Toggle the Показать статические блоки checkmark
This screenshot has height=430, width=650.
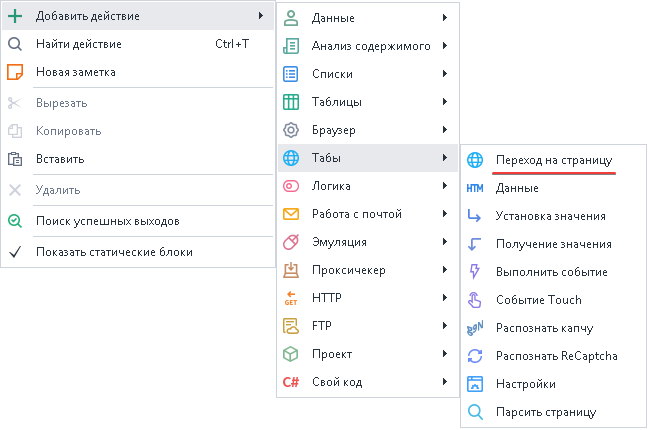[x=15, y=252]
